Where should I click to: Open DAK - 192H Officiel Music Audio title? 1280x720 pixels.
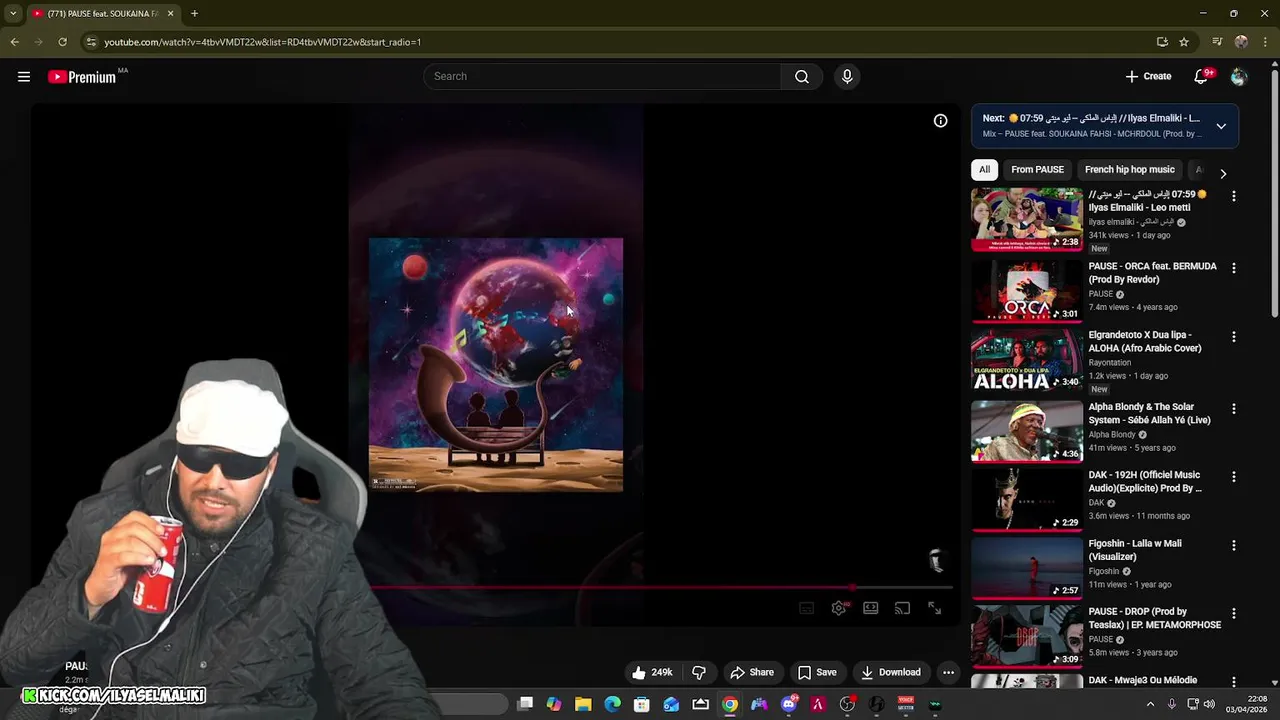[x=1146, y=482]
